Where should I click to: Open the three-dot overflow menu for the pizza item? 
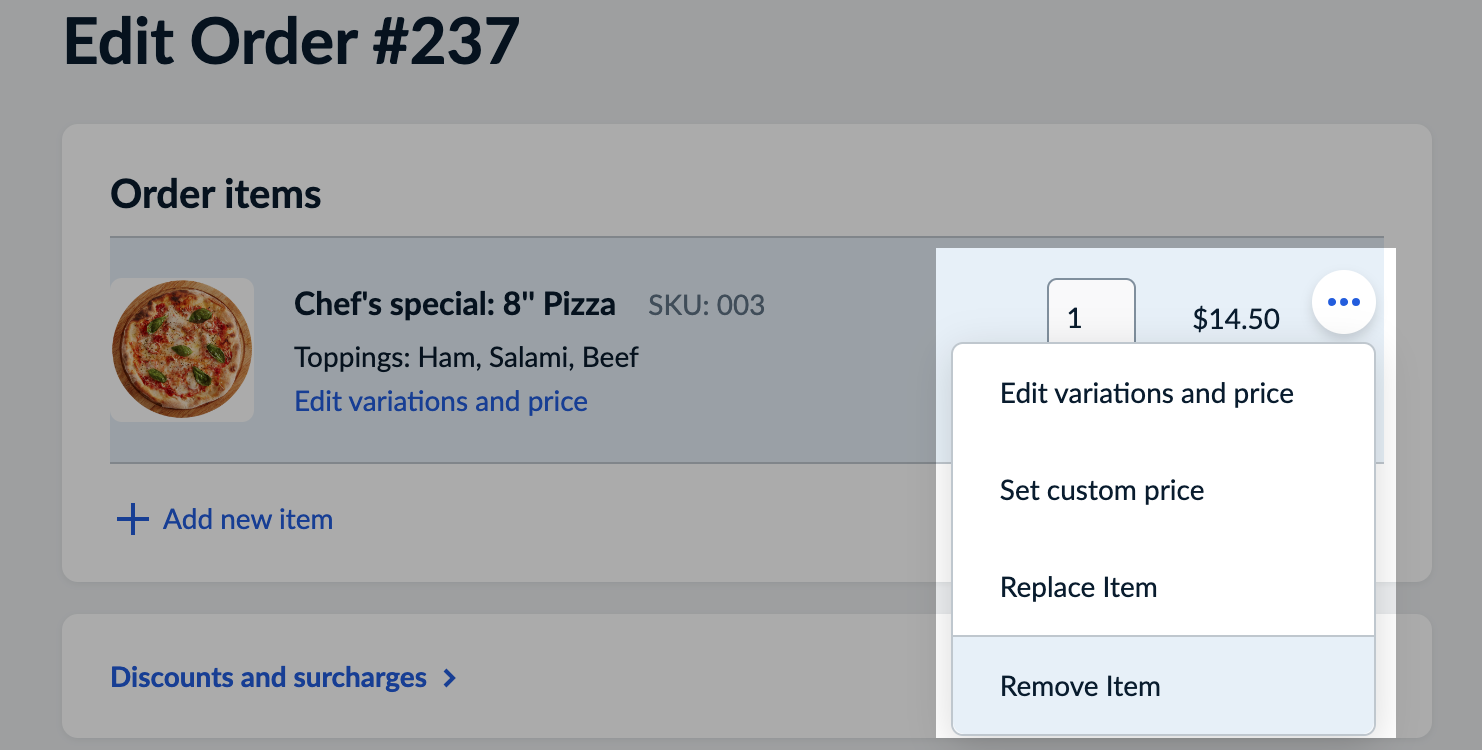click(1344, 301)
